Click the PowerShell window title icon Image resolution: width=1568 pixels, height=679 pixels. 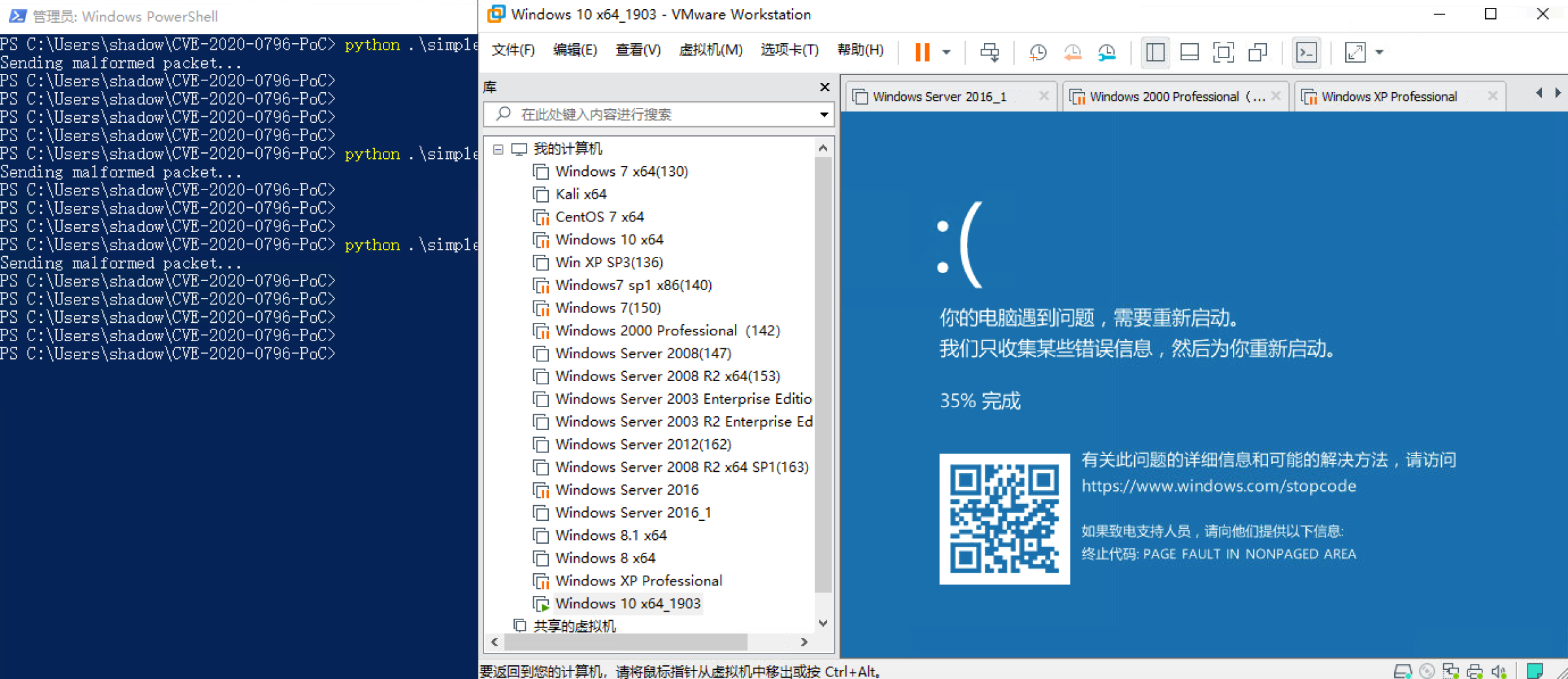18,16
